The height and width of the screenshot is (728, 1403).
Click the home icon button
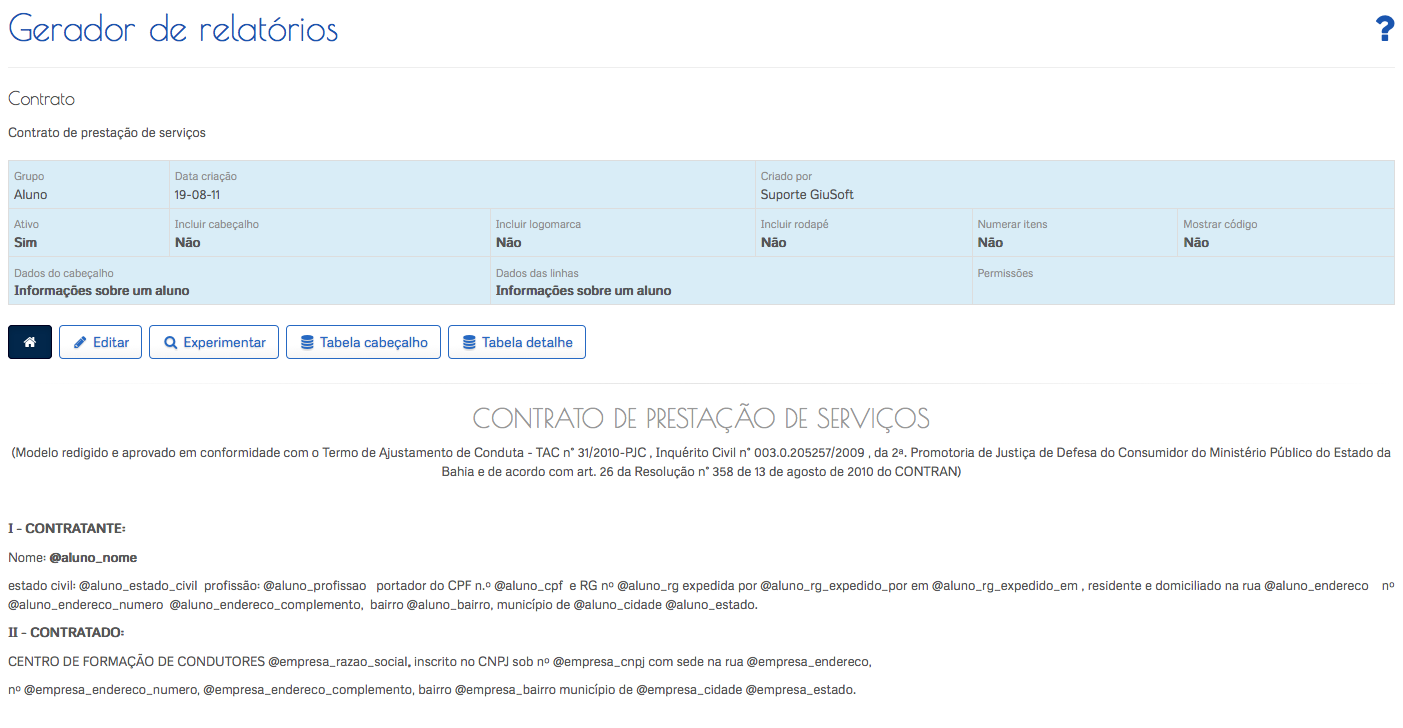[x=30, y=342]
